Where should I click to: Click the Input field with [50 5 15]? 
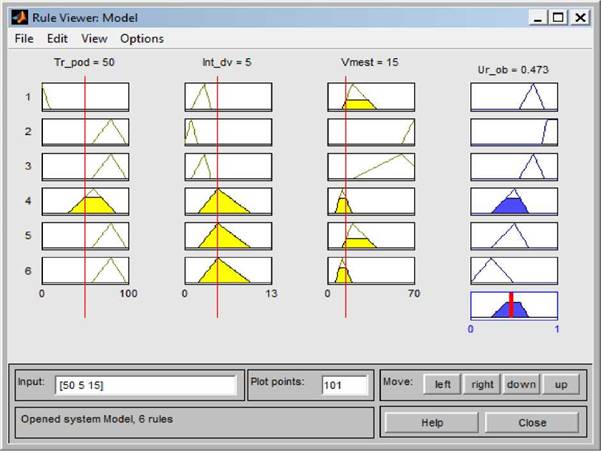[x=146, y=385]
